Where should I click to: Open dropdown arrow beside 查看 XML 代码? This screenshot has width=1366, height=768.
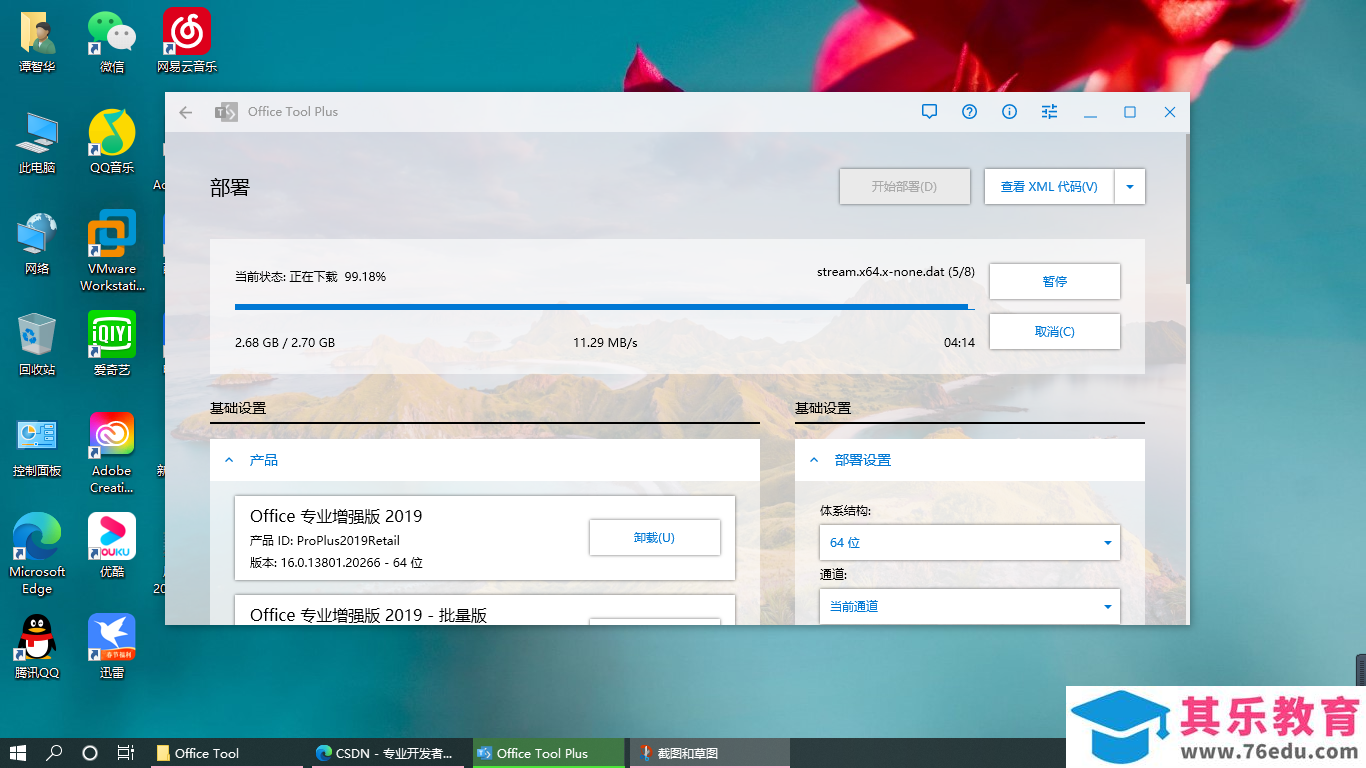(x=1130, y=187)
